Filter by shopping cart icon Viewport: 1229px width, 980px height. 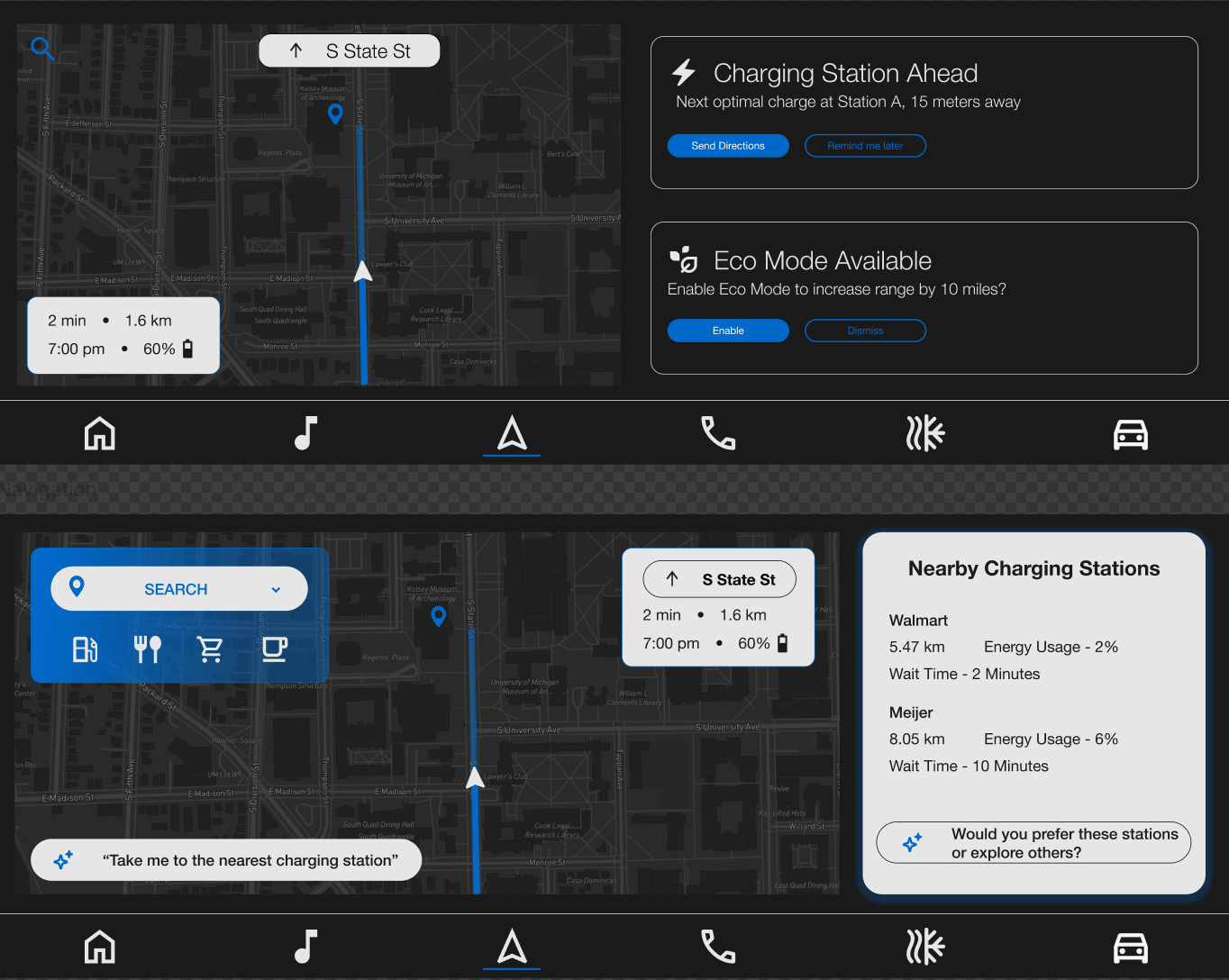pyautogui.click(x=211, y=649)
